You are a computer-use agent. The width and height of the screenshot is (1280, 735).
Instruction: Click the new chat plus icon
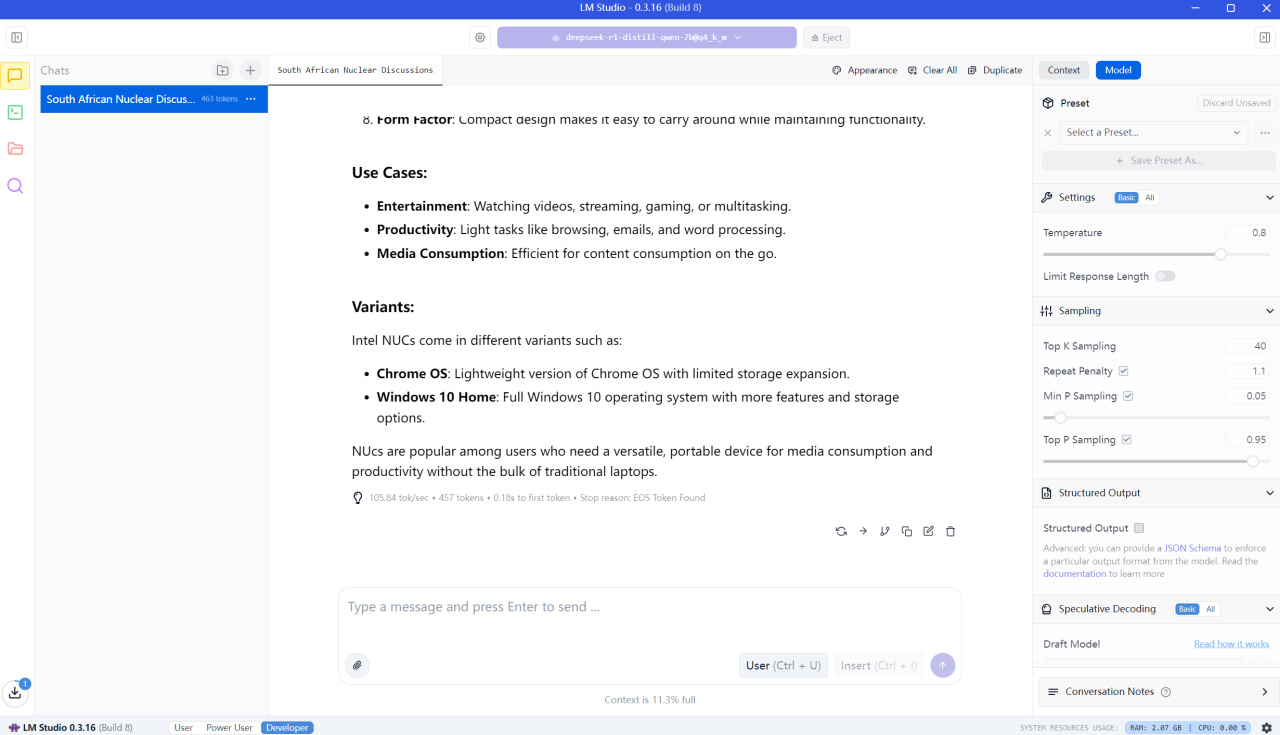(x=250, y=70)
